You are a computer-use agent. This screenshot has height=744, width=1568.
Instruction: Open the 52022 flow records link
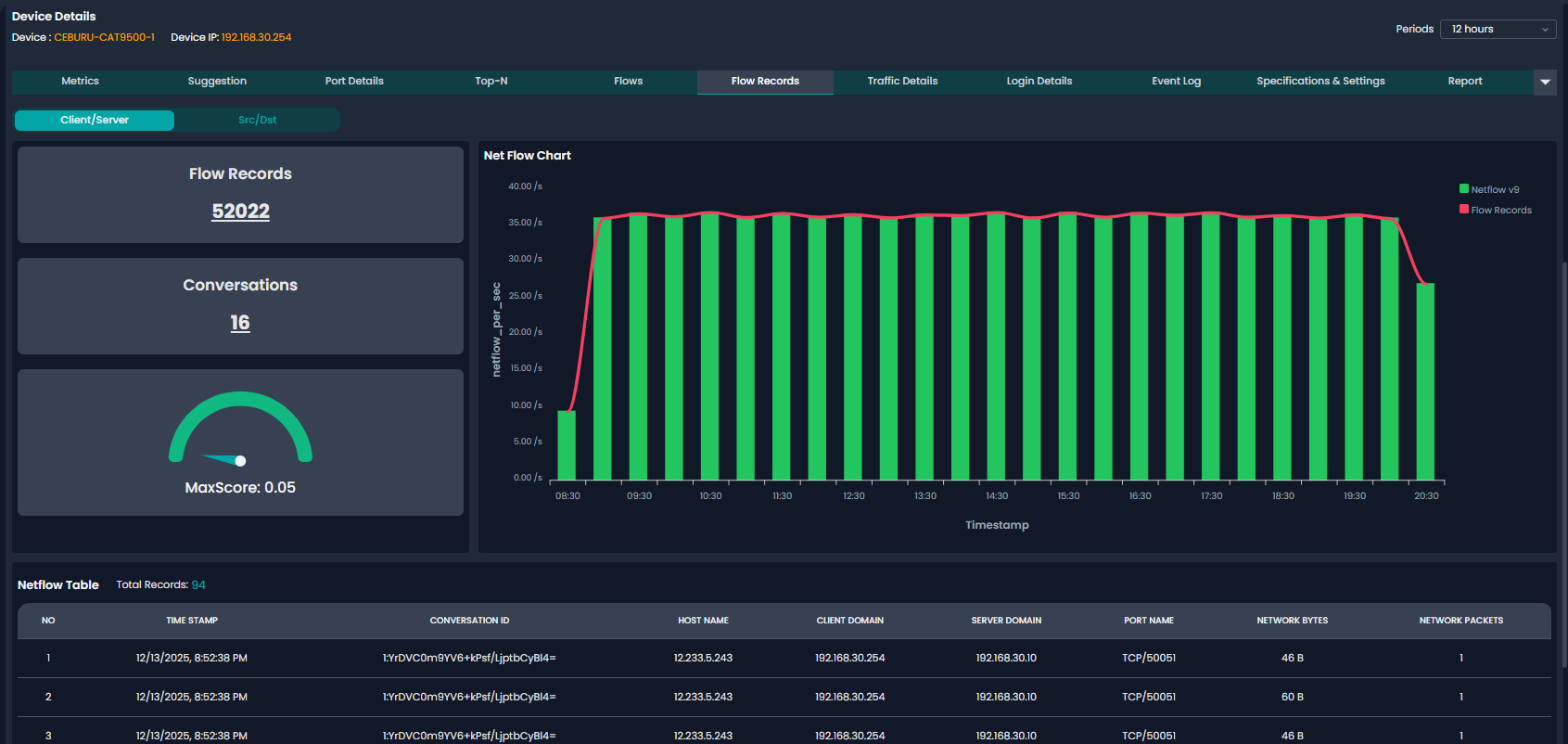241,212
